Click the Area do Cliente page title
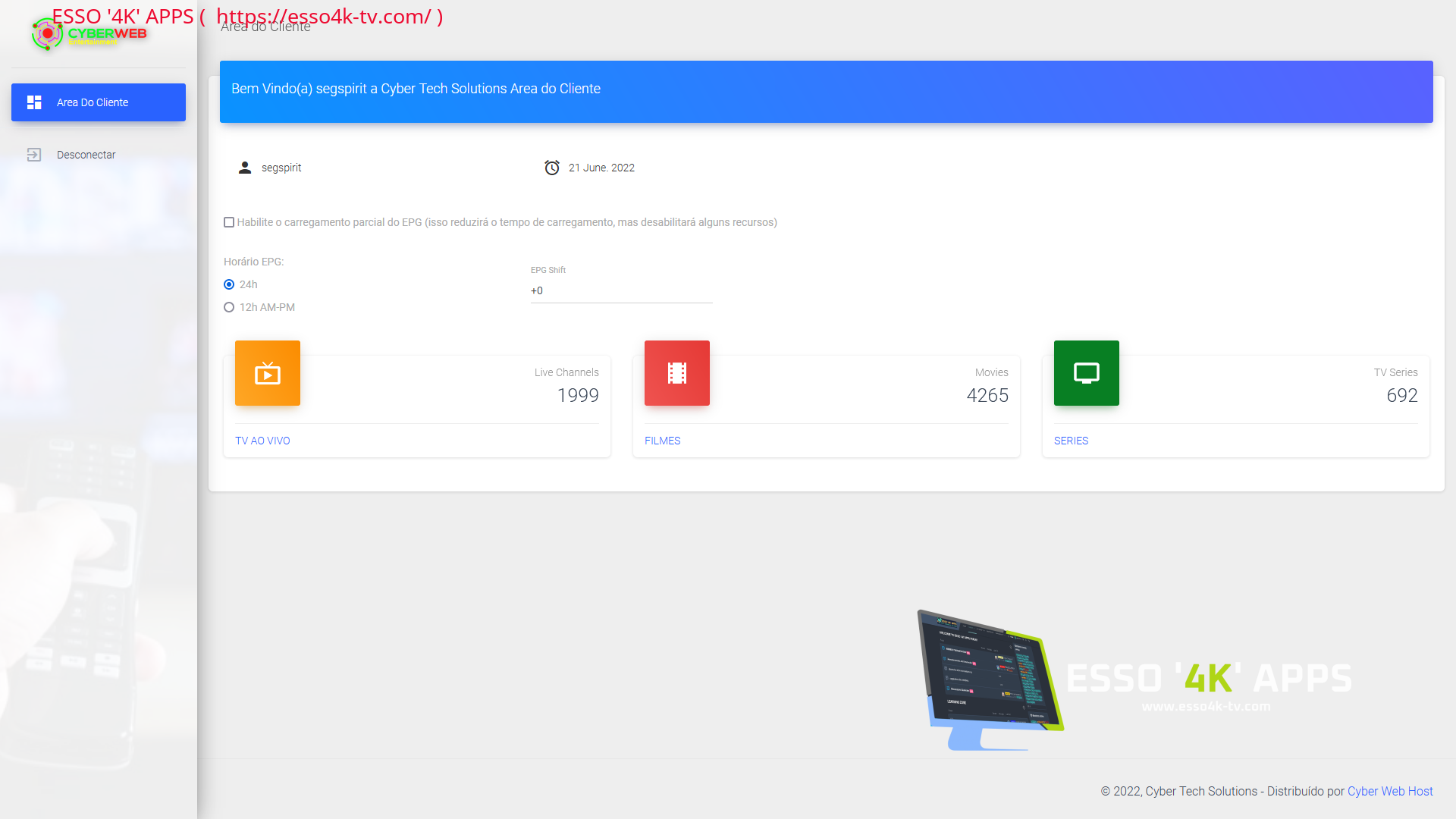 point(265,27)
